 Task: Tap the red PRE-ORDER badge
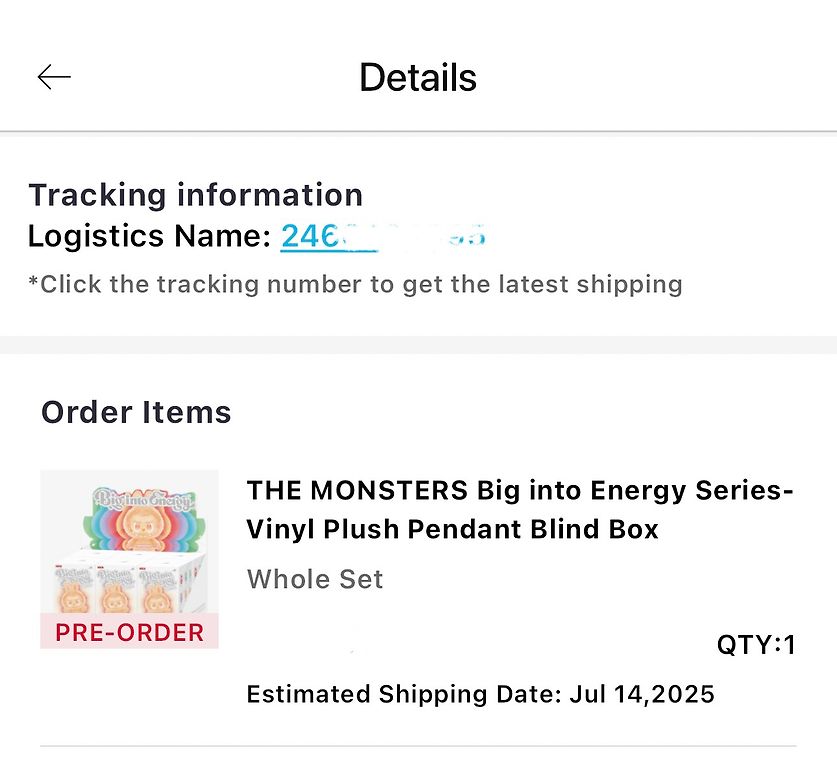click(x=129, y=633)
